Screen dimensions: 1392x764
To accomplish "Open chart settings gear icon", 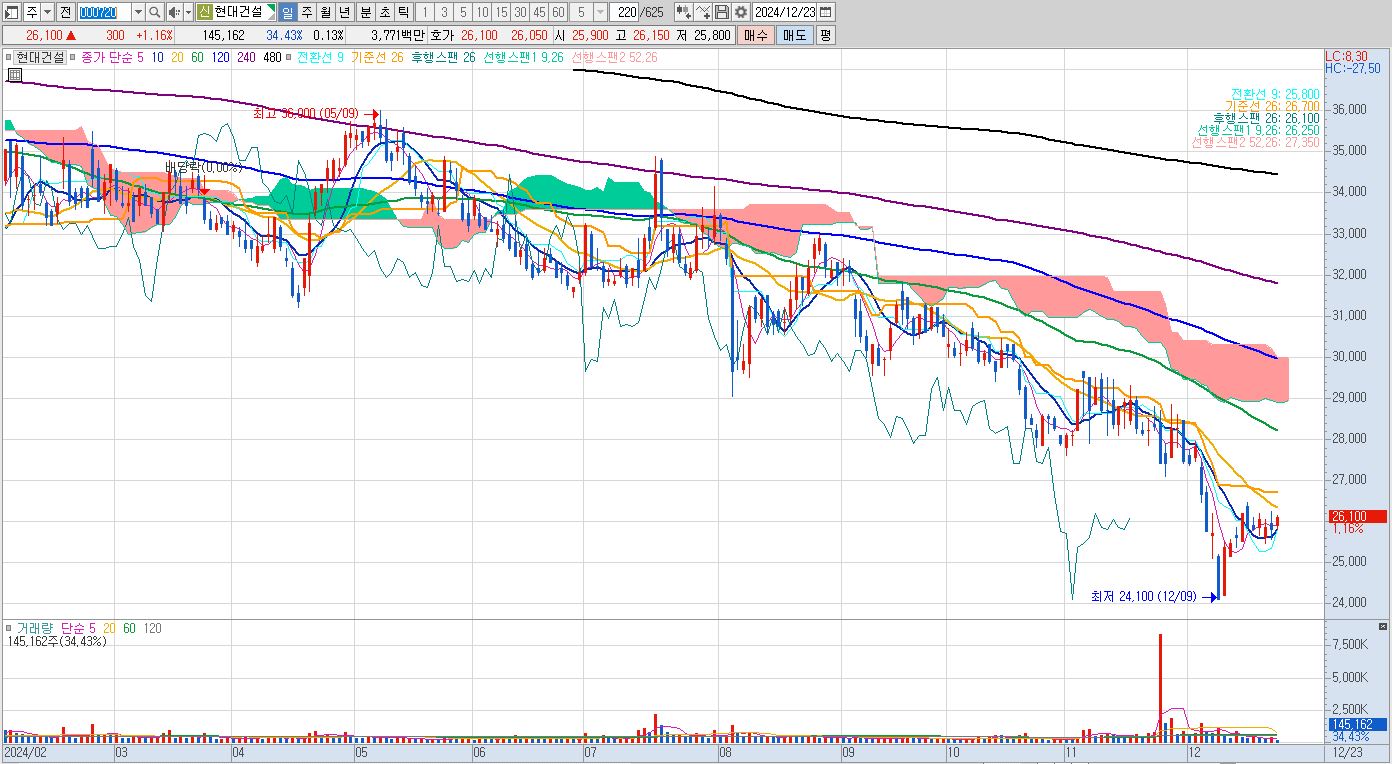I will 741,12.
